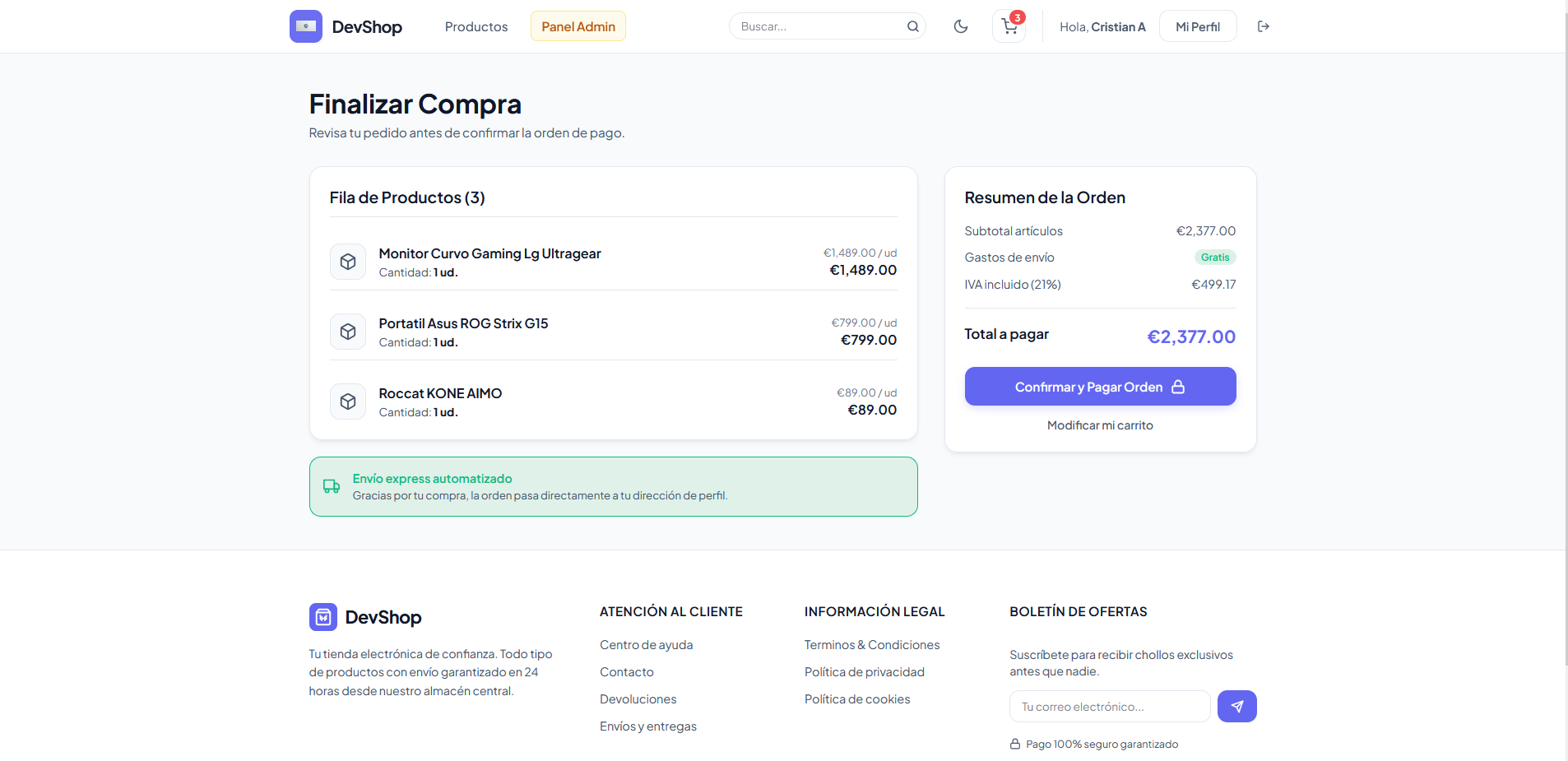
Task: Click box icon beside Monitor Curvo Gaming
Action: tap(348, 262)
